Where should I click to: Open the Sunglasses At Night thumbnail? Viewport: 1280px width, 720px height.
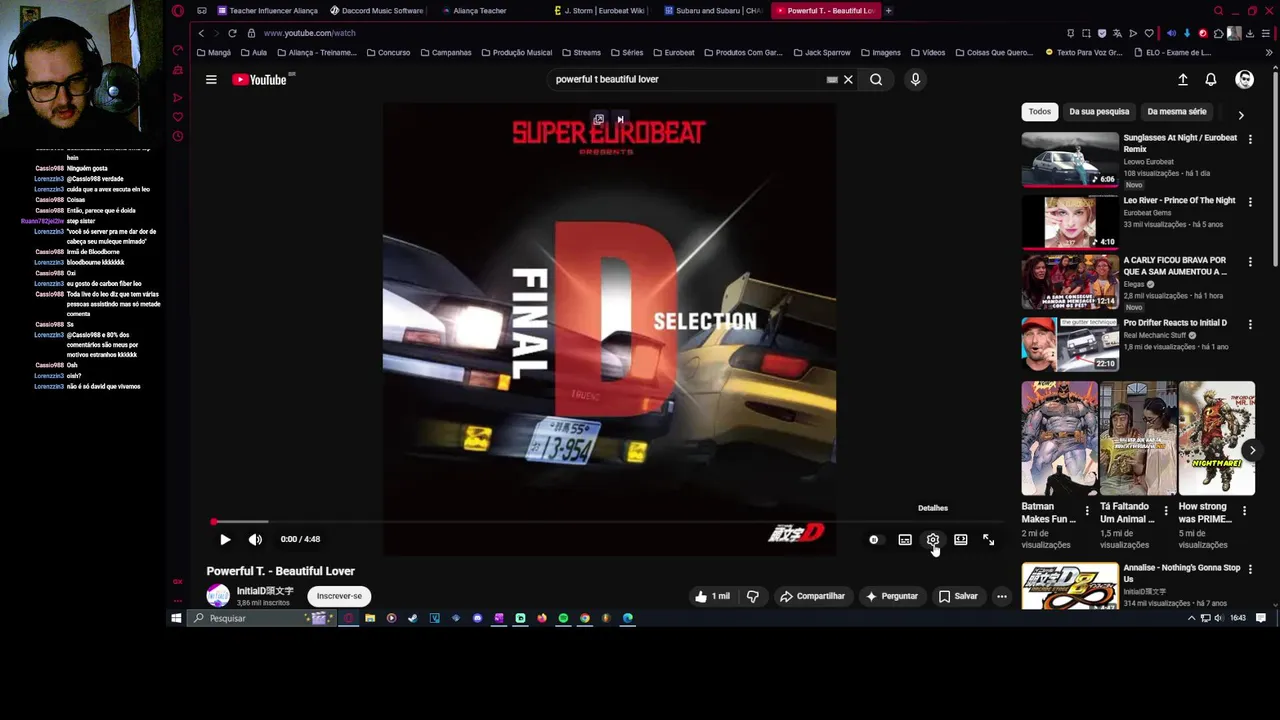coord(1070,159)
